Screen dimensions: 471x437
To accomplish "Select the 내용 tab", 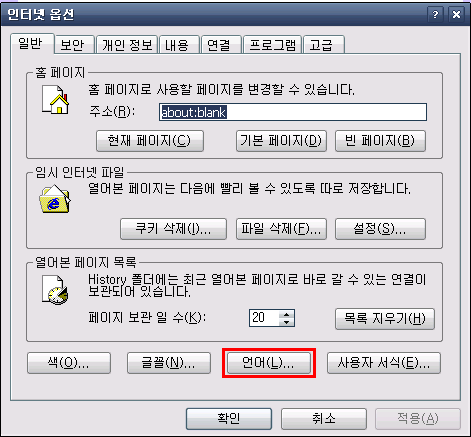I will tap(179, 45).
